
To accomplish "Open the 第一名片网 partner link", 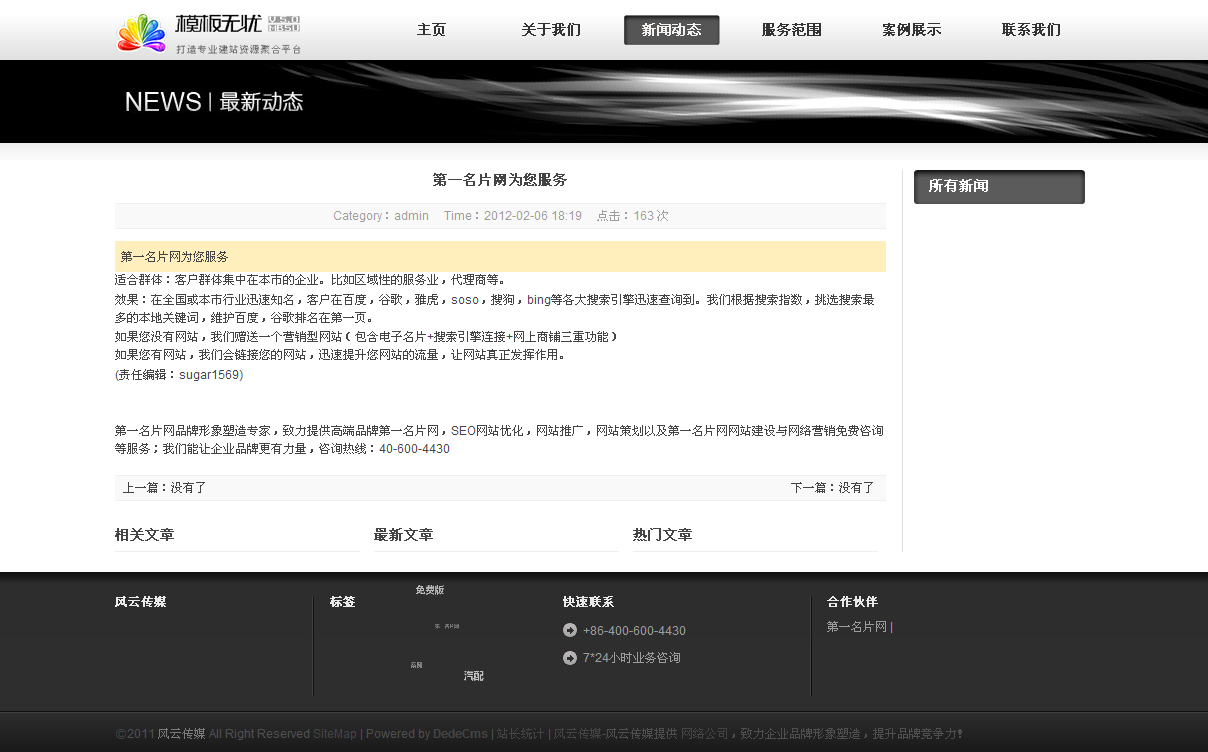I will (856, 627).
